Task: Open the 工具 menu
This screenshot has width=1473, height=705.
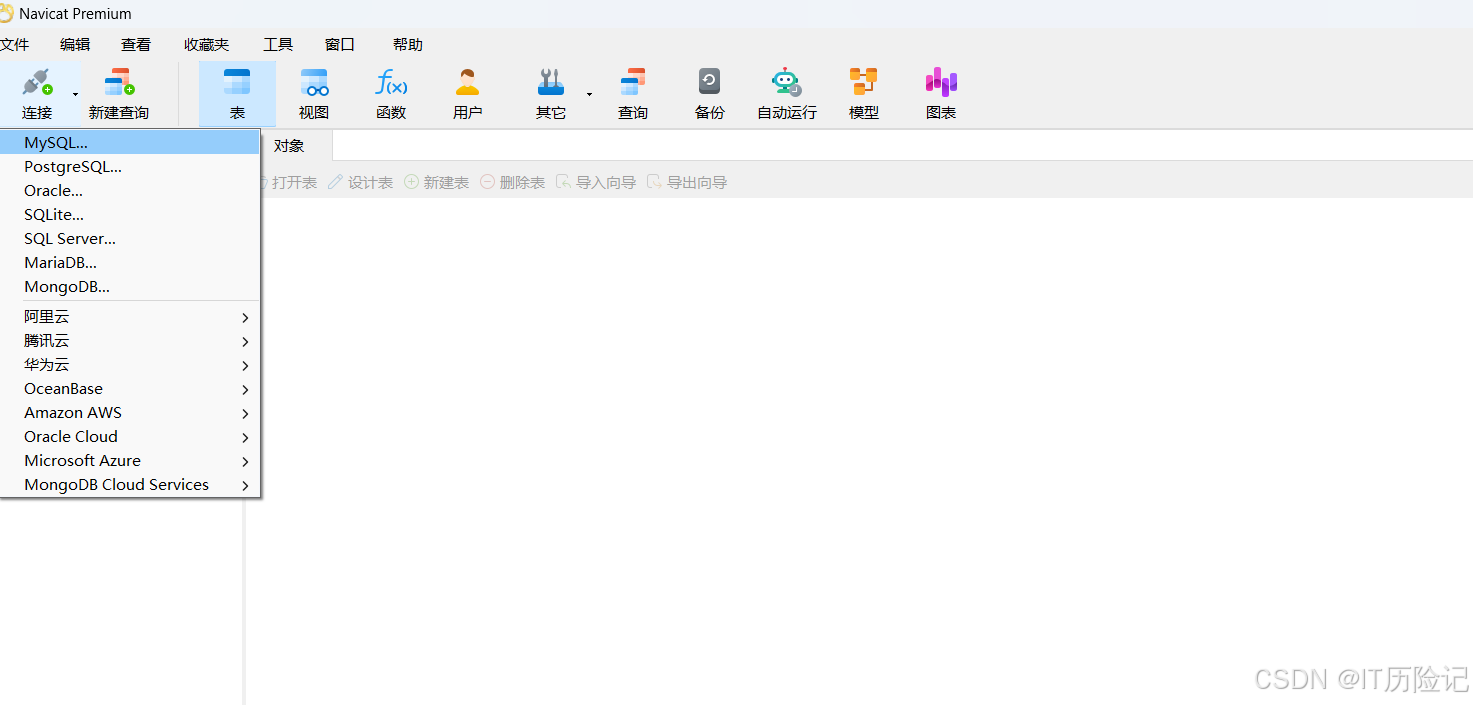Action: click(x=278, y=45)
